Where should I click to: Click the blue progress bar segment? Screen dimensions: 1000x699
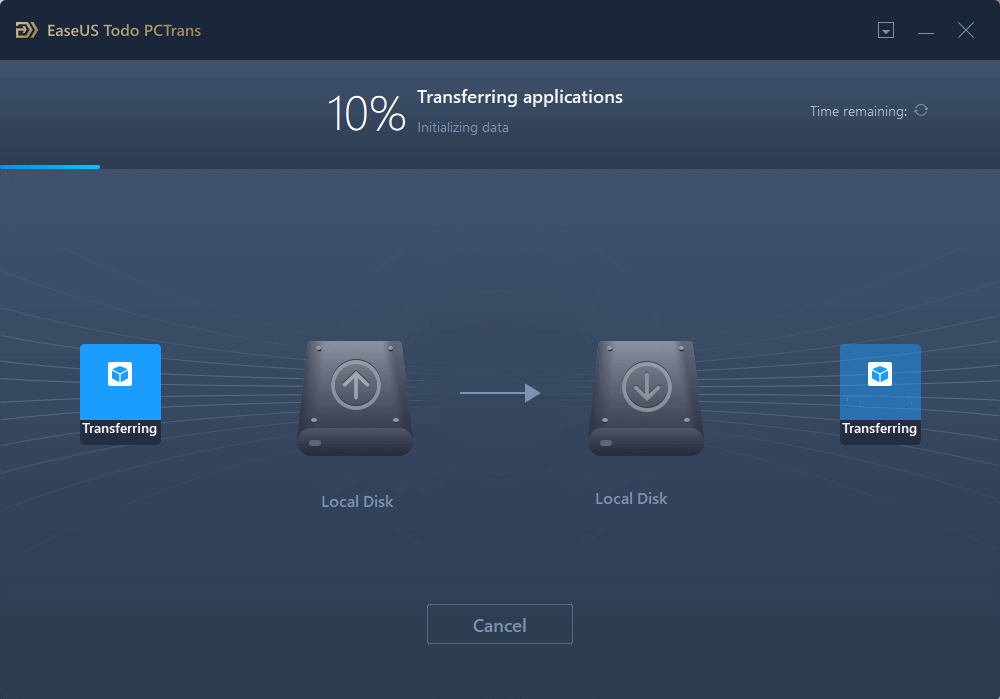coord(50,167)
